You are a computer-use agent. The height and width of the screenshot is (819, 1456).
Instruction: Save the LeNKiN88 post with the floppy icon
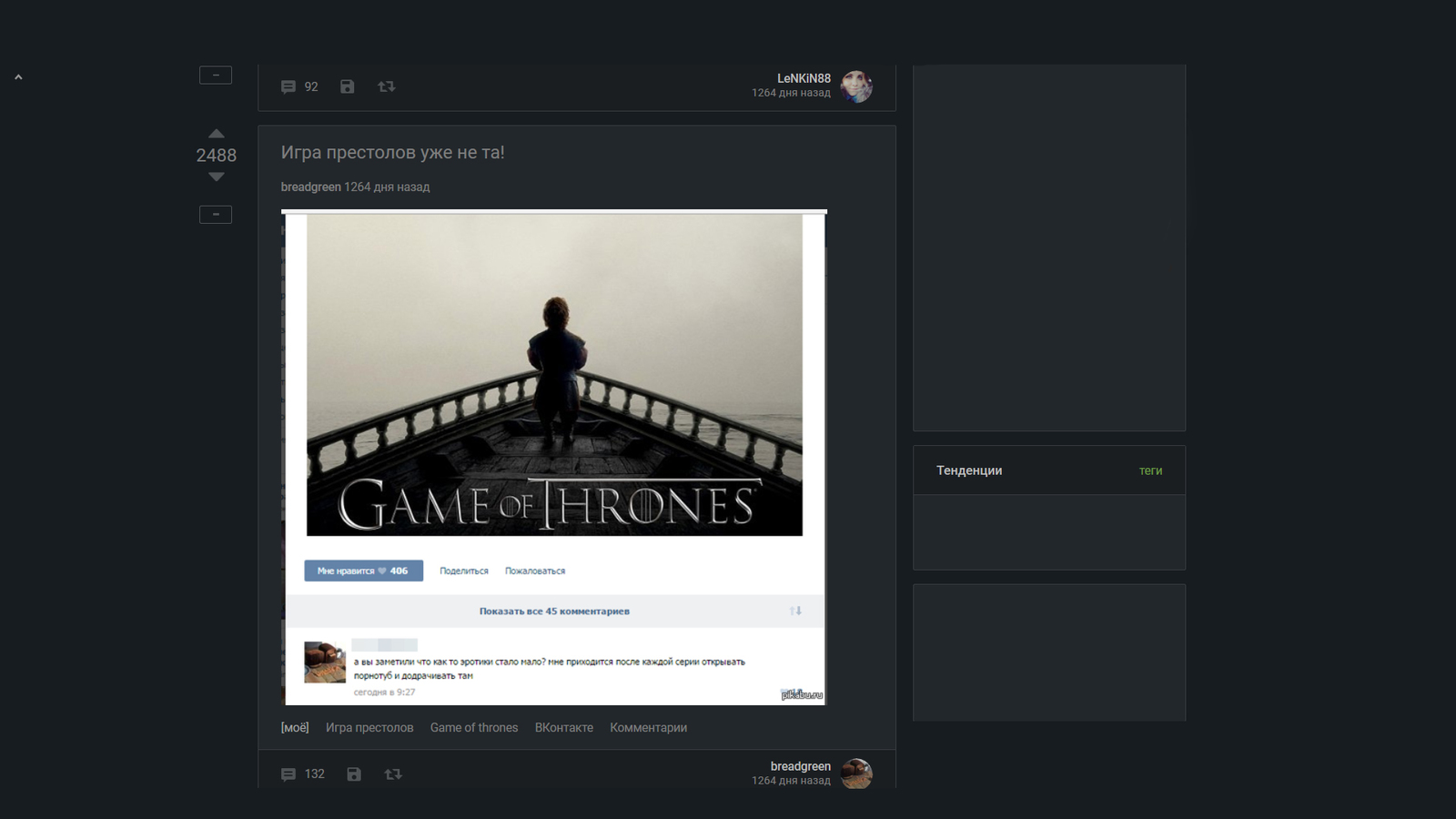coord(347,86)
